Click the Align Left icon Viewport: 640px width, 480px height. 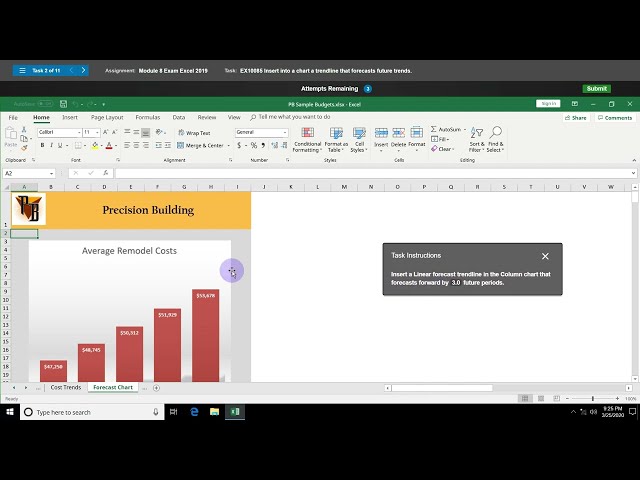pyautogui.click(x=127, y=145)
